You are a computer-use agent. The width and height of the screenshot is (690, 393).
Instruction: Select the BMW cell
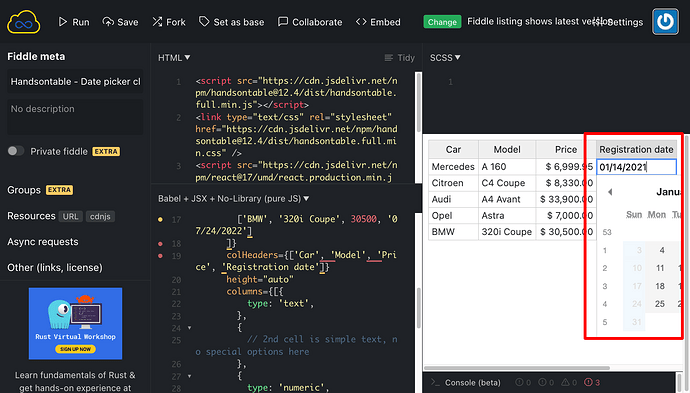point(453,232)
